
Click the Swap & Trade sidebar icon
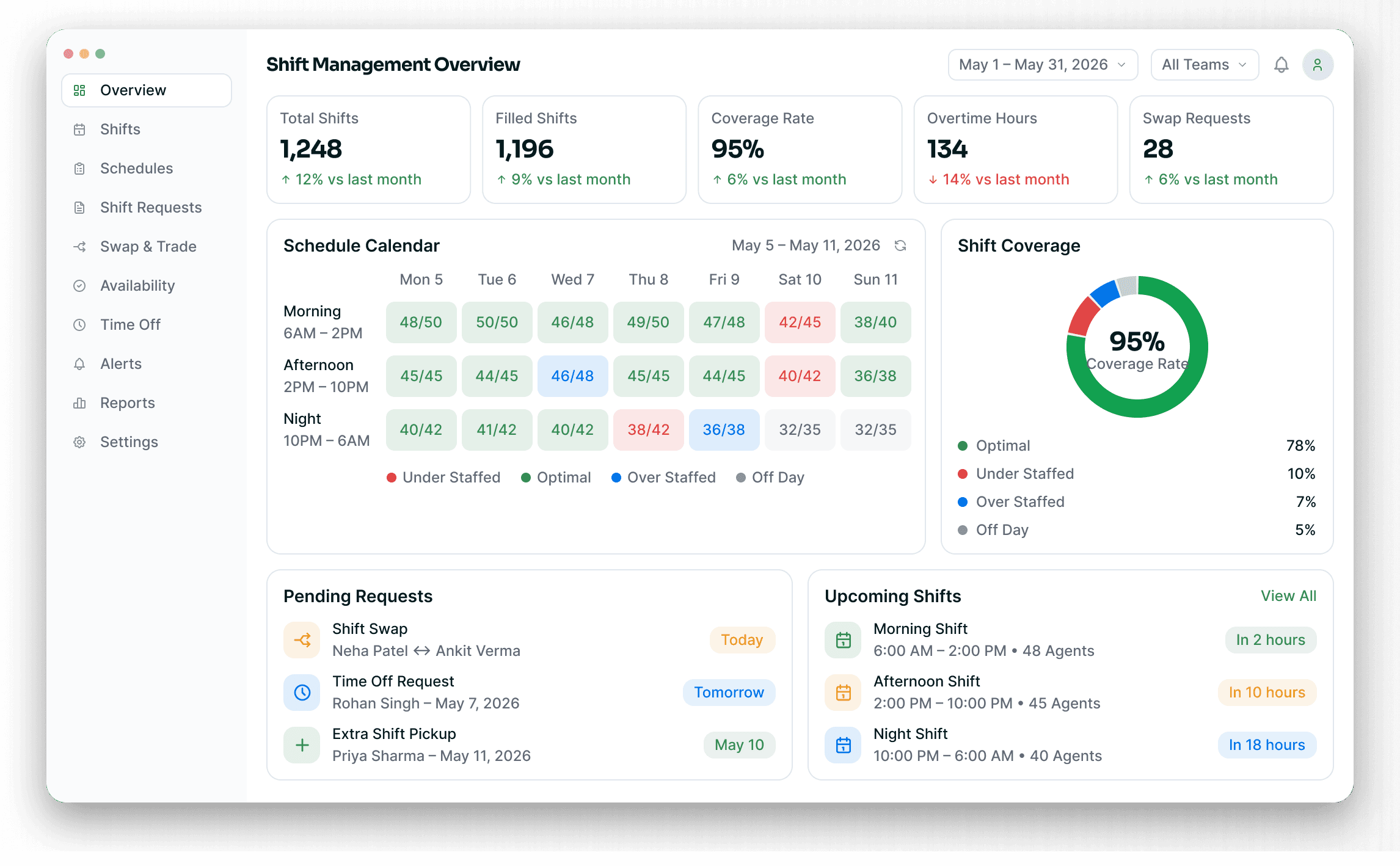coord(79,247)
